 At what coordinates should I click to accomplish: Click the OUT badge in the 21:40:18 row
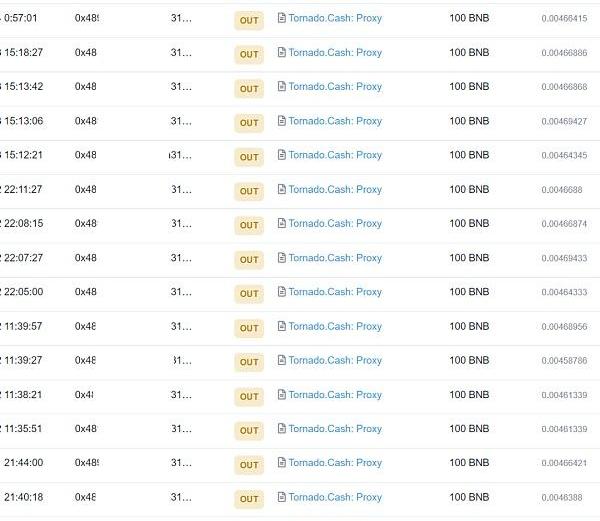249,499
